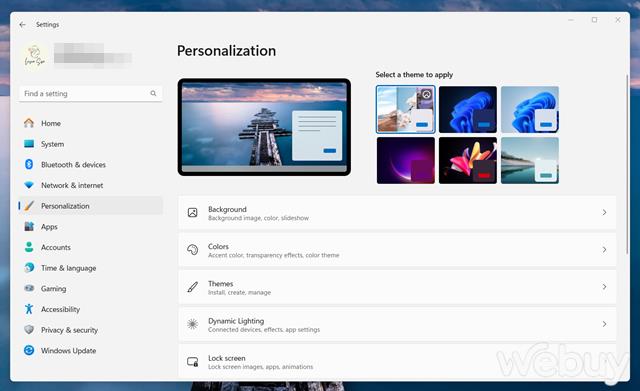
Task: Click the user profile avatar
Action: [x=34, y=57]
